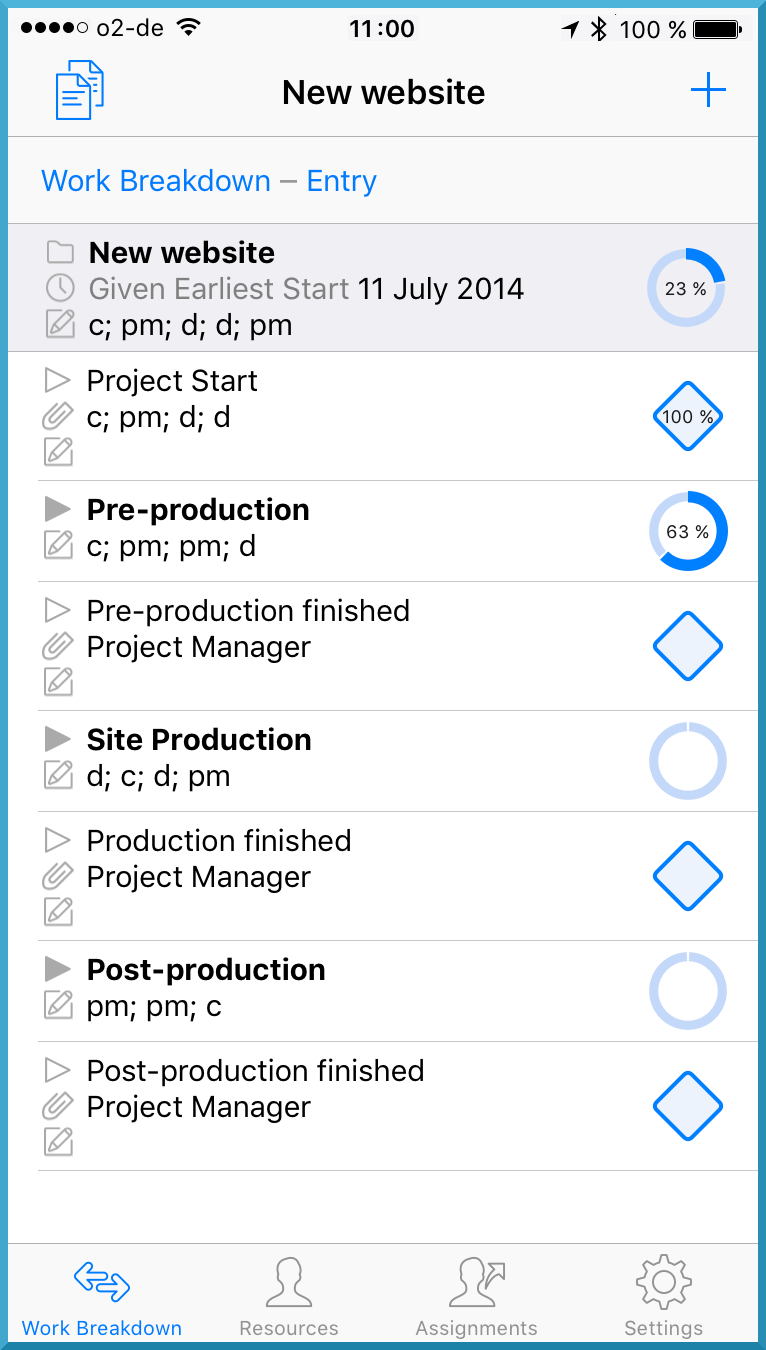The height and width of the screenshot is (1350, 766).
Task: Click the triangle beside Post-production finished
Action: click(58, 1070)
